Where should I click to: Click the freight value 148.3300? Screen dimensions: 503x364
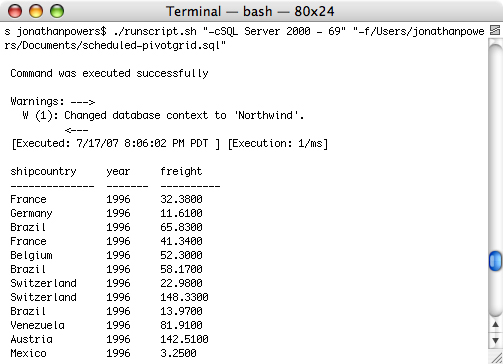pos(184,297)
